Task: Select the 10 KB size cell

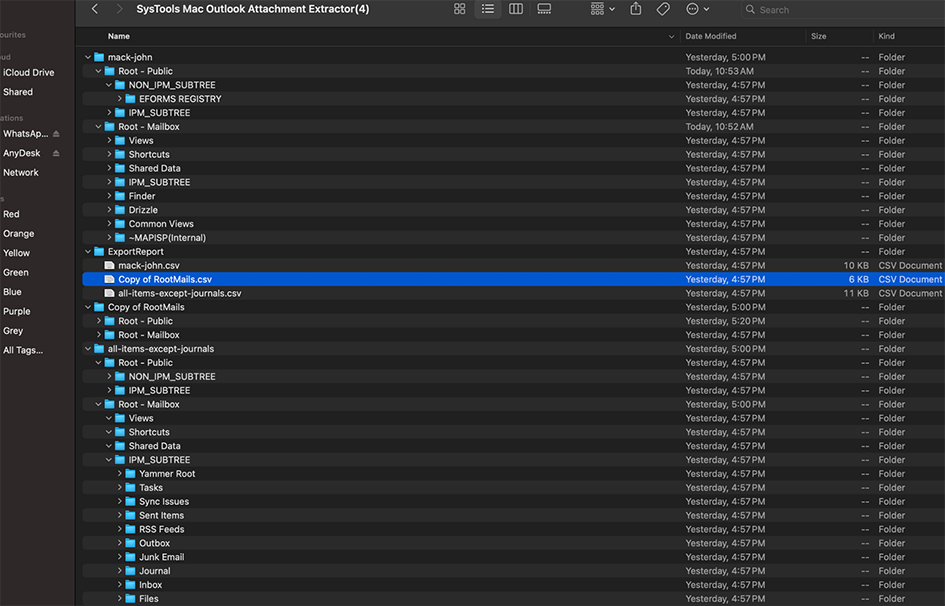Action: click(x=856, y=266)
